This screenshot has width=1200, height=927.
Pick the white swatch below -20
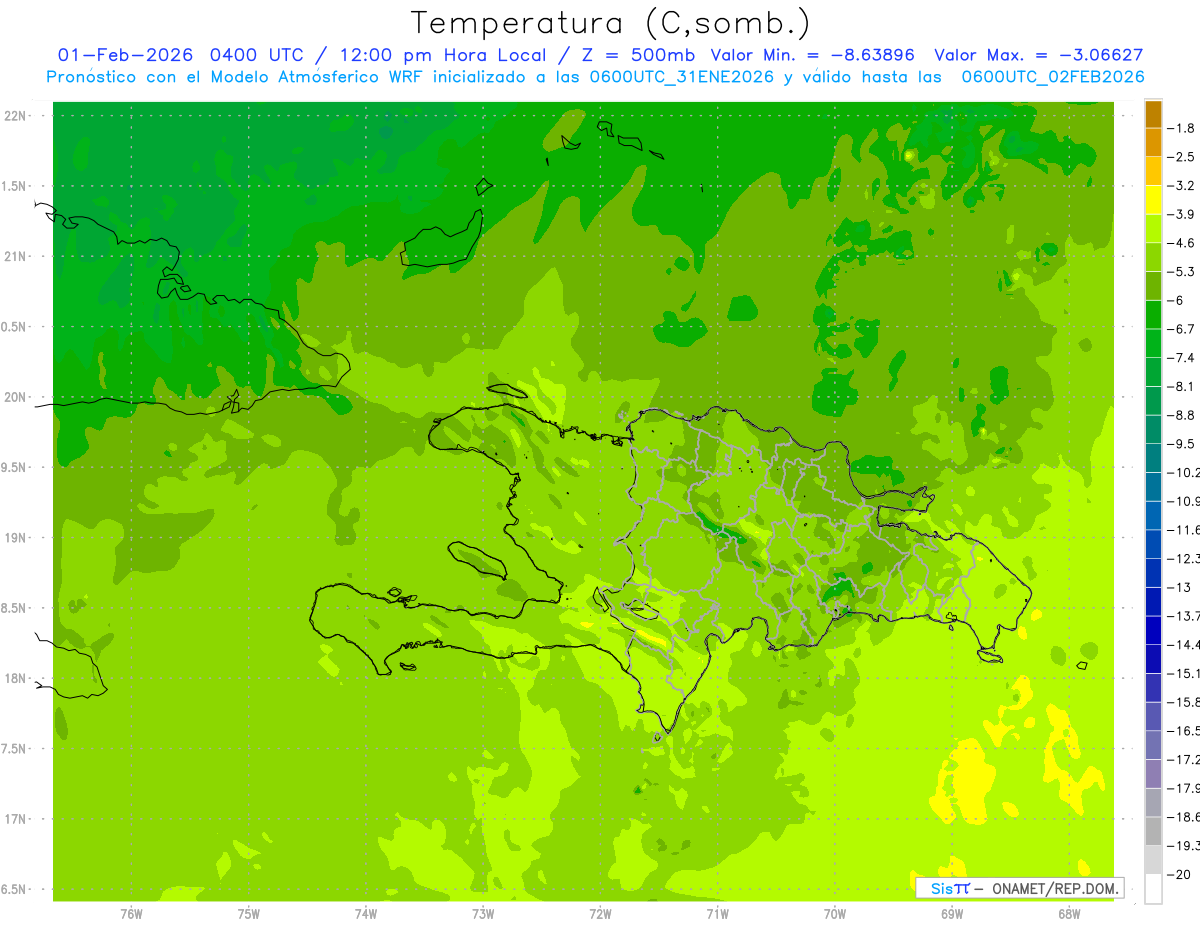pos(1153,889)
